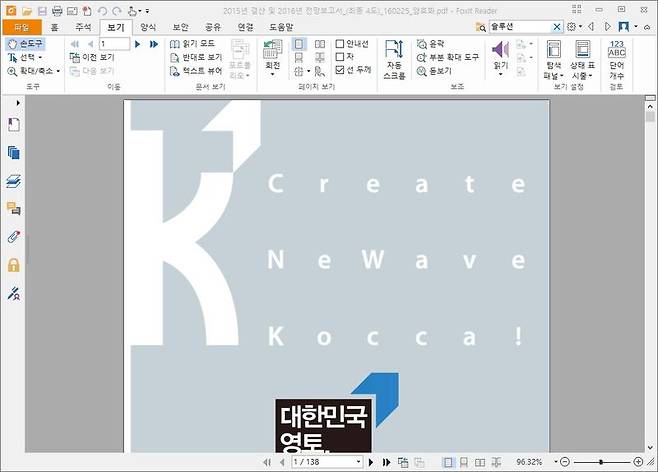The width and height of the screenshot is (658, 472).
Task: Open the Layers panel in sidebar
Action: point(13,181)
